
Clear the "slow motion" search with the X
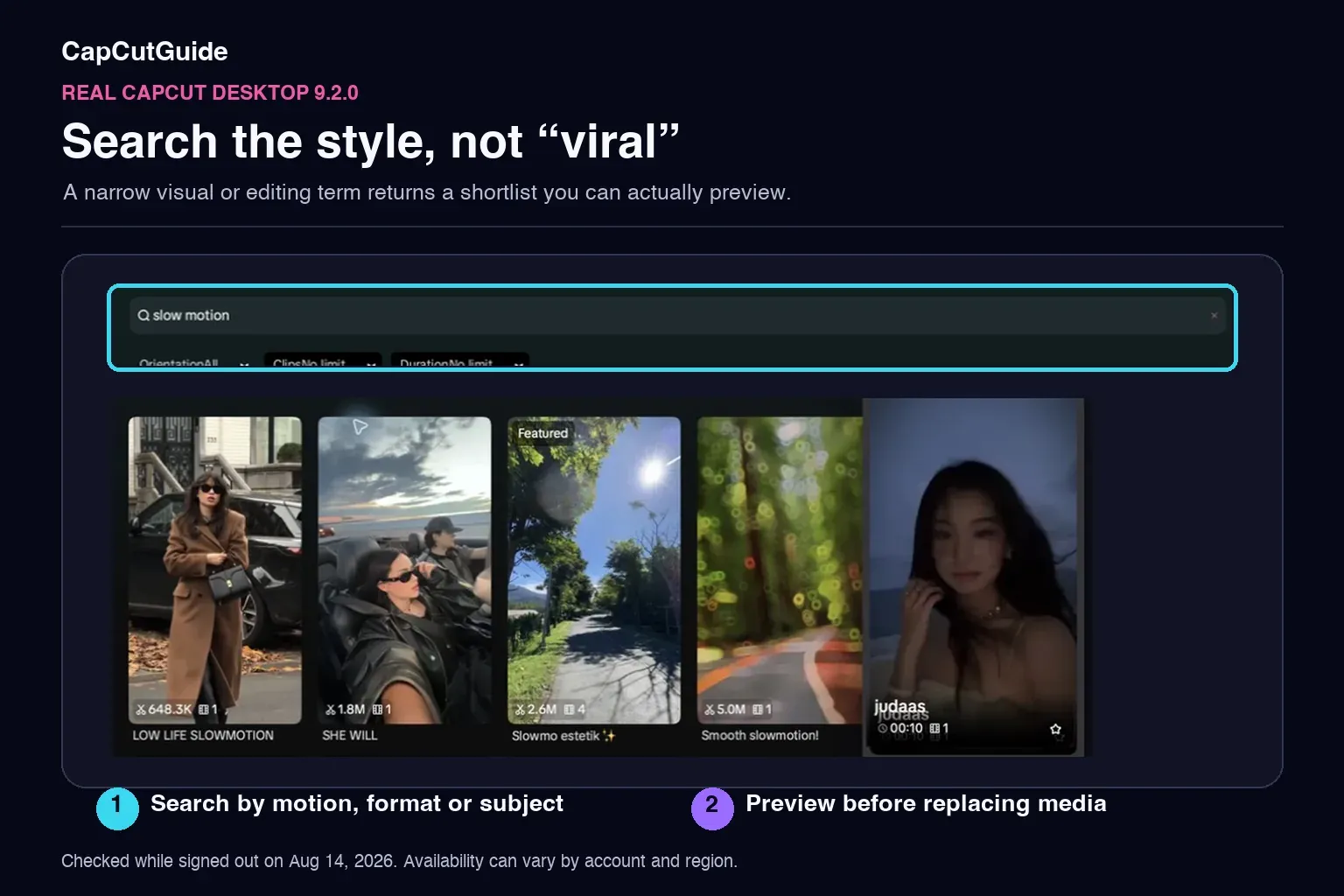point(1214,316)
